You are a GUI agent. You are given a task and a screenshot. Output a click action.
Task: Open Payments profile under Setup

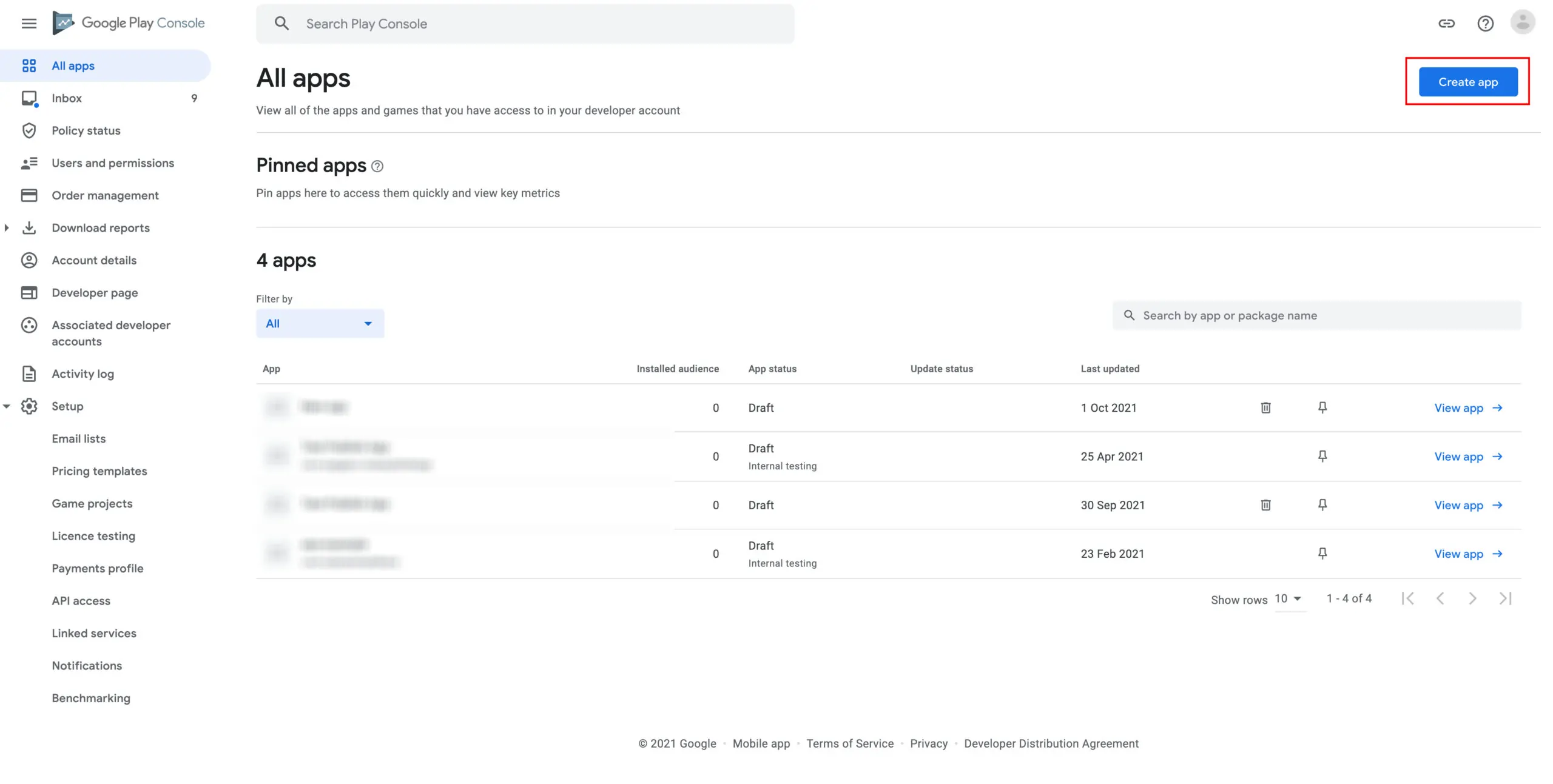(x=98, y=568)
